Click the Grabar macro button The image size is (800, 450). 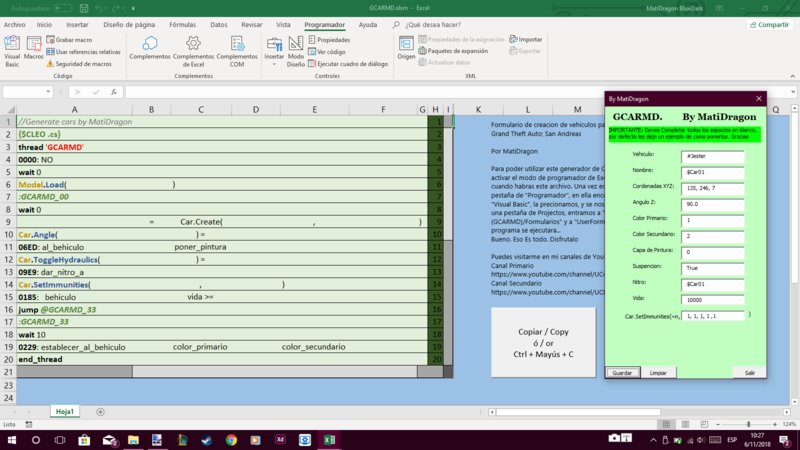coord(70,39)
